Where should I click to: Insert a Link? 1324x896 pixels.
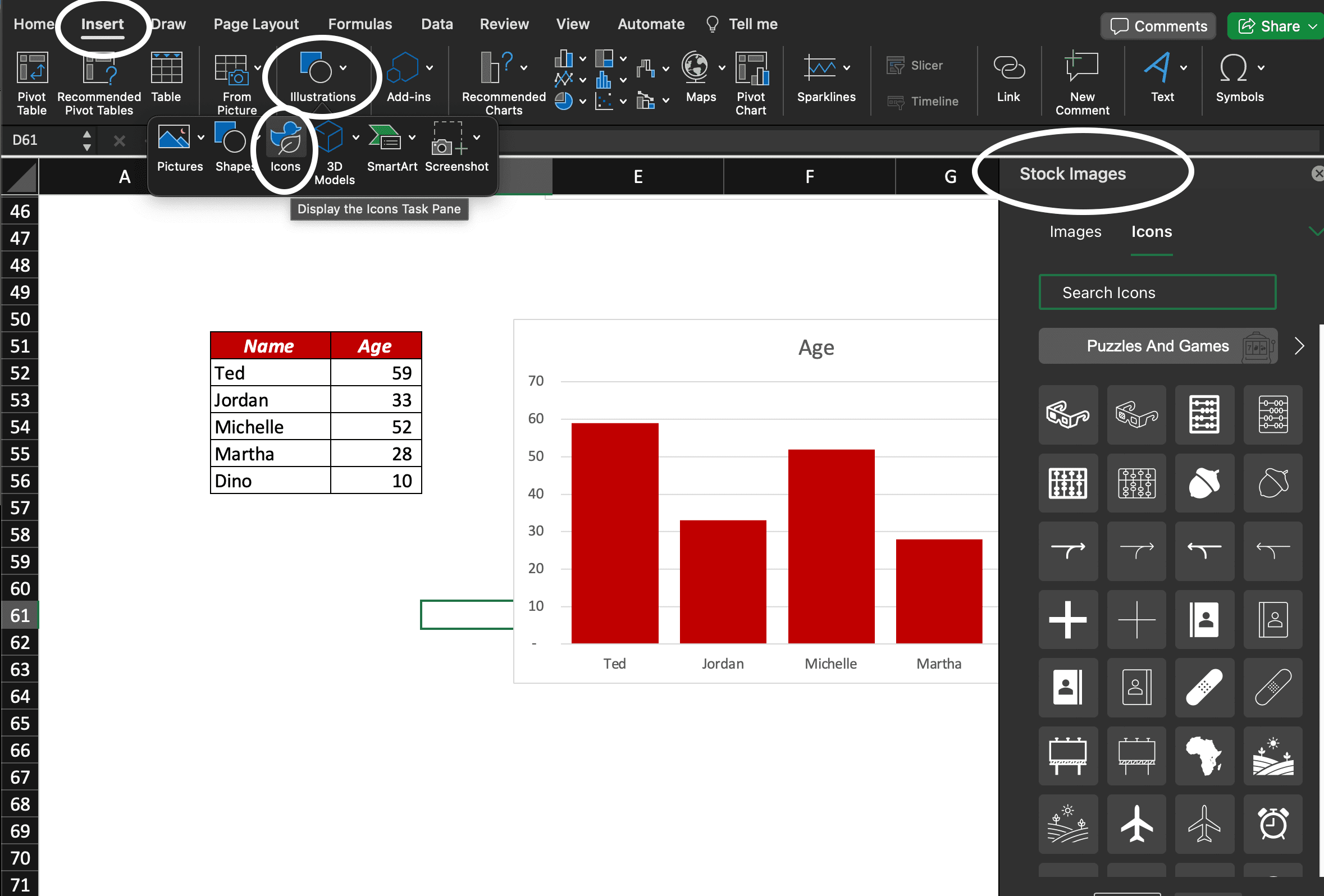1008,80
